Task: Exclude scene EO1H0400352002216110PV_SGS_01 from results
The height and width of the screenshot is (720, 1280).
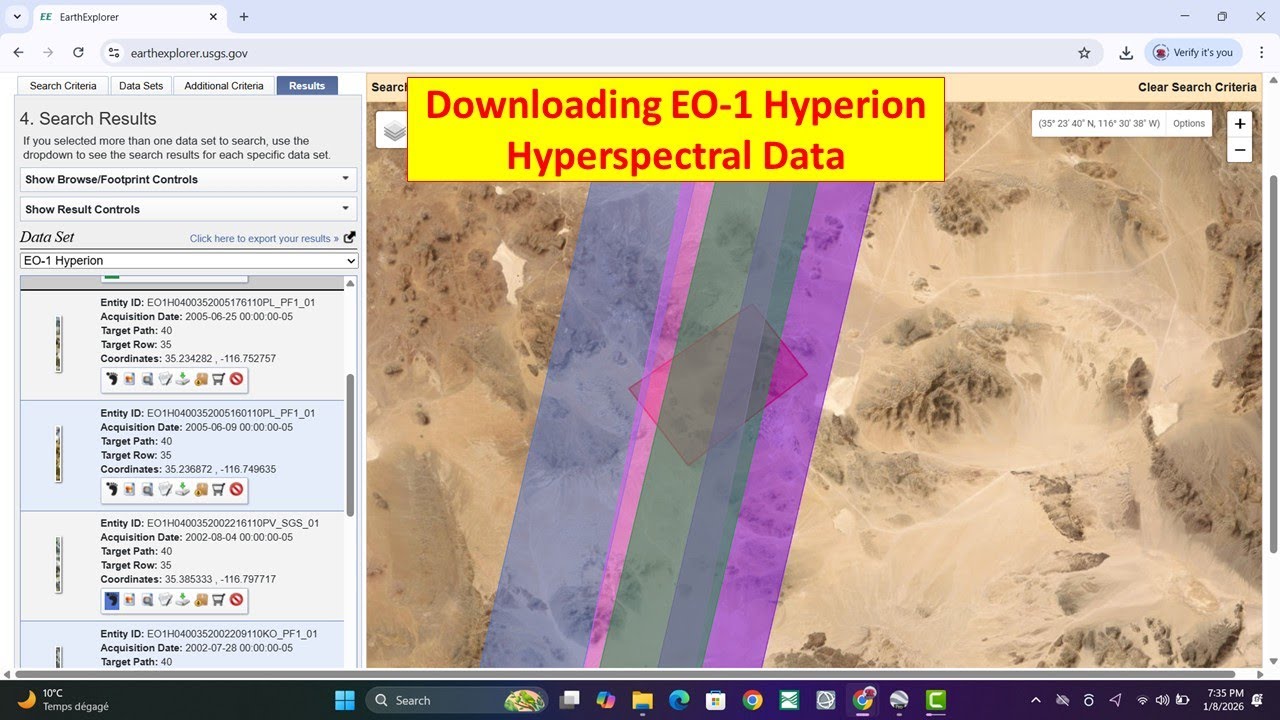Action: (x=236, y=600)
